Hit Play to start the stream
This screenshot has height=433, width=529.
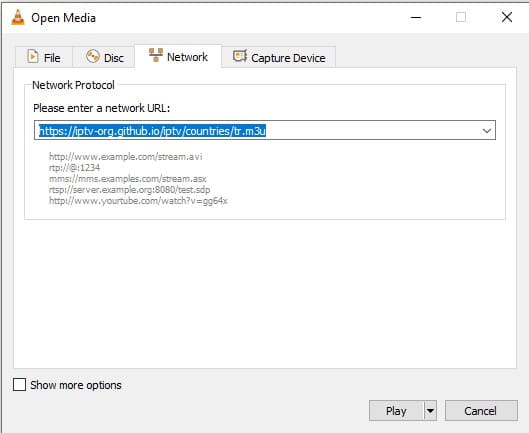(396, 411)
